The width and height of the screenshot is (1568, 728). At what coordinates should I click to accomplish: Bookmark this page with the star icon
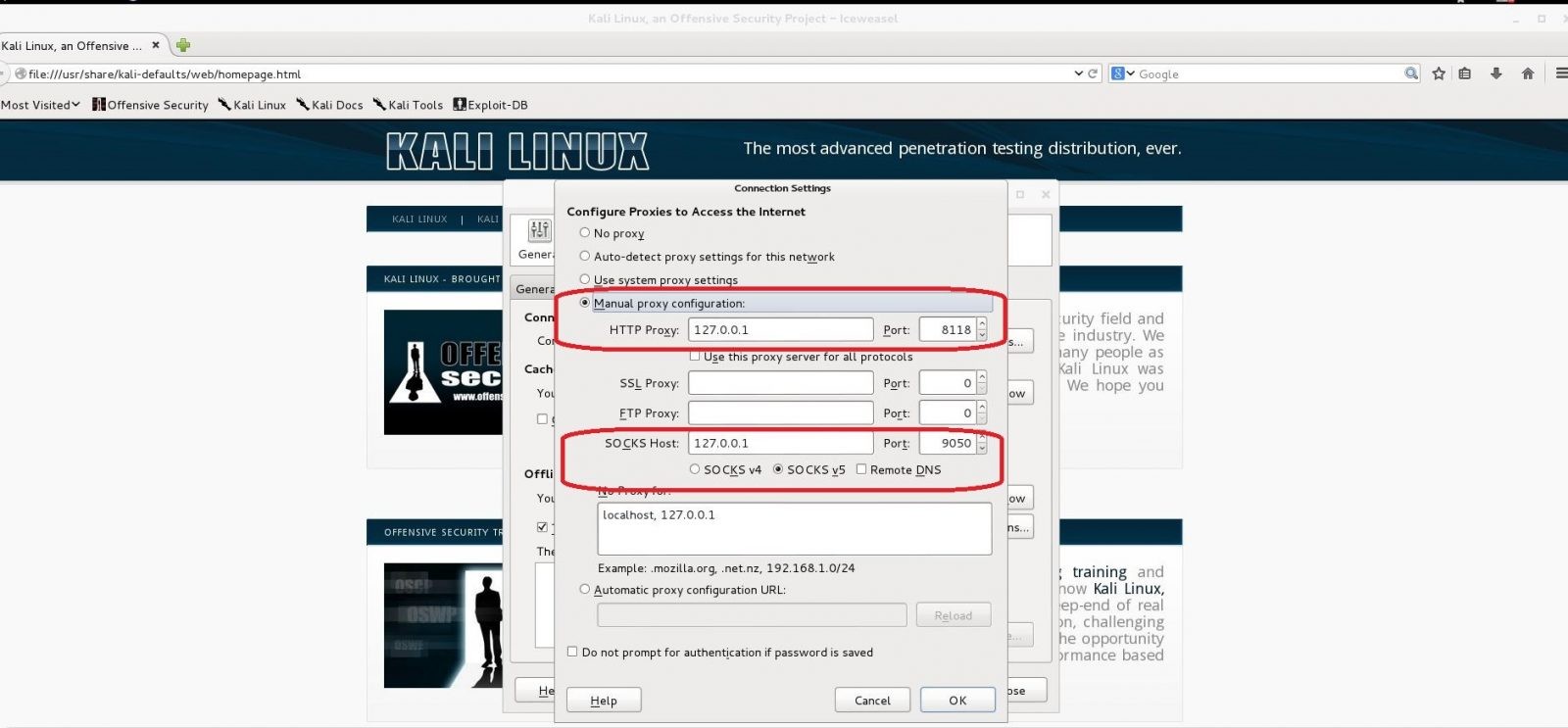pos(1439,73)
